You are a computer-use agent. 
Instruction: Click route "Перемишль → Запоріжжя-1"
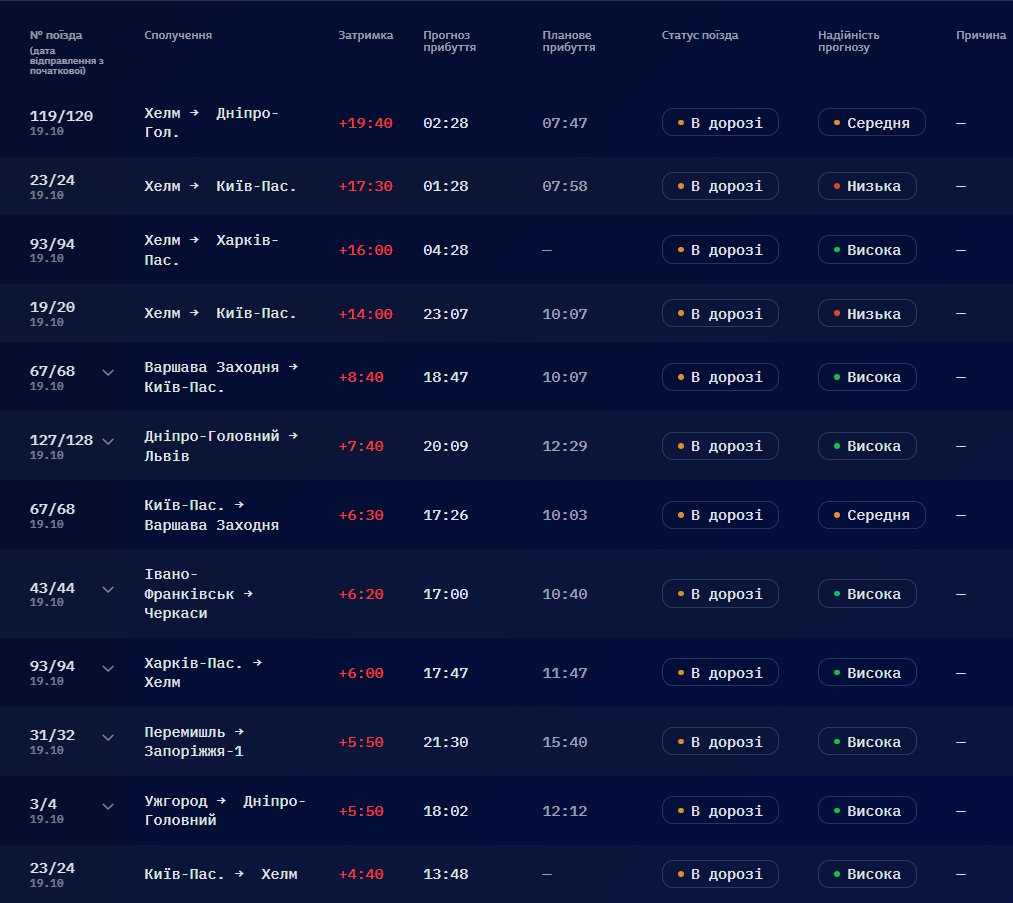194,742
